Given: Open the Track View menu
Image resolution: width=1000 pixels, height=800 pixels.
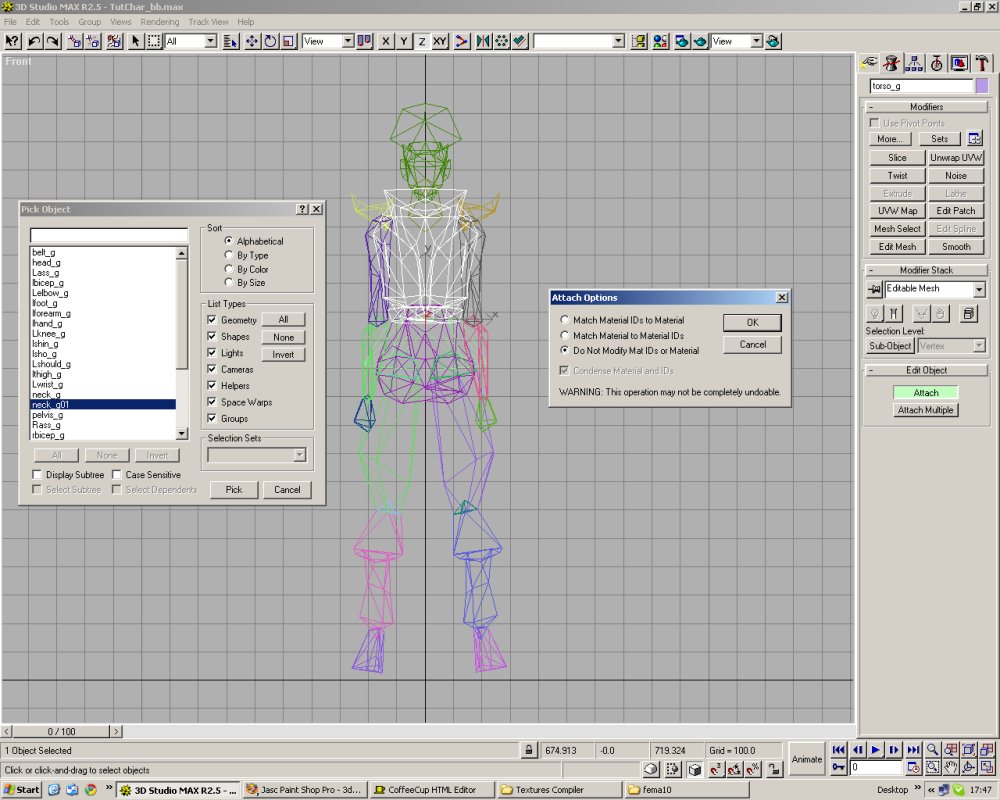Looking at the screenshot, I should point(209,22).
